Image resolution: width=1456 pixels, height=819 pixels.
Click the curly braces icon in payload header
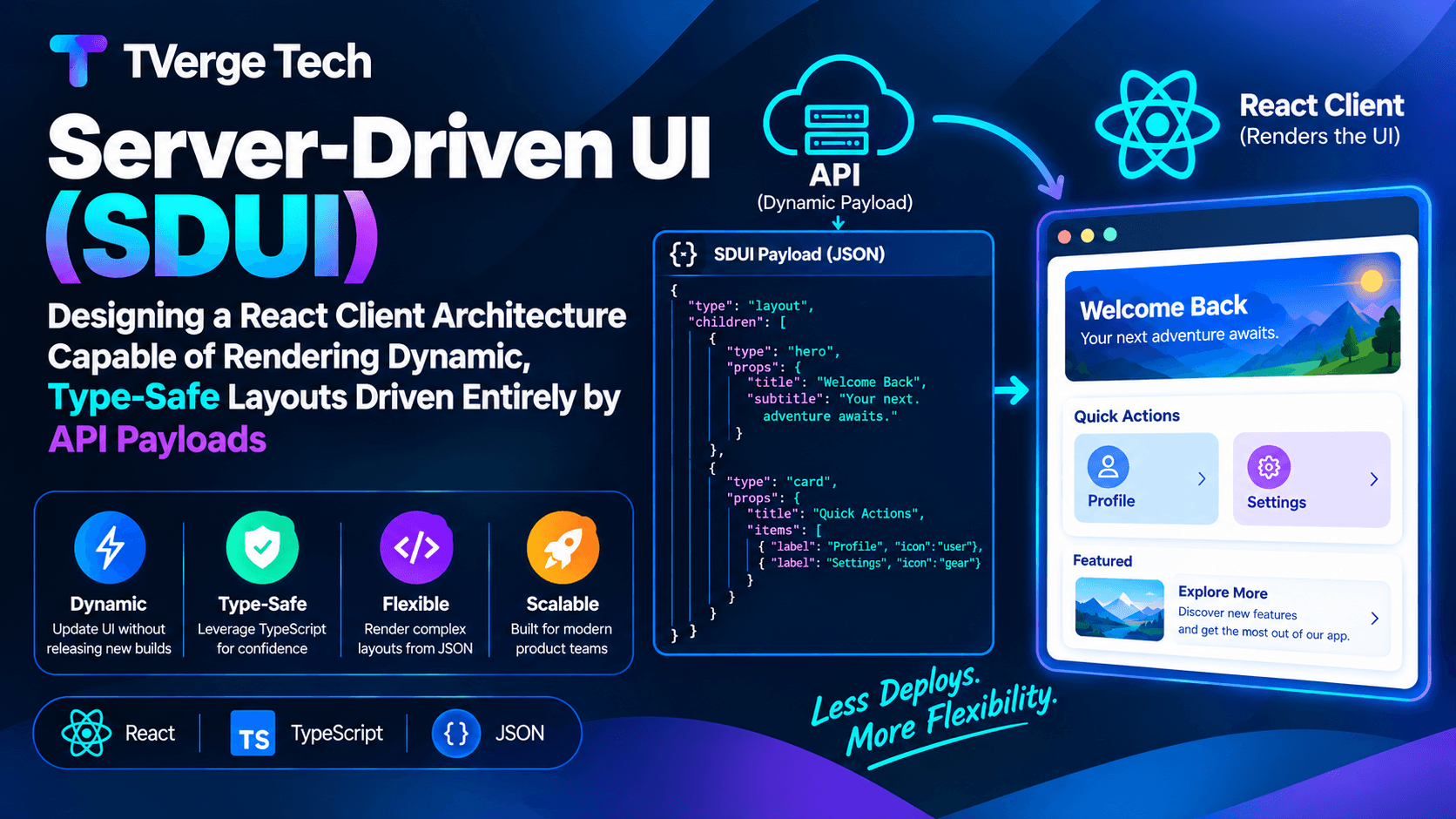point(684,254)
